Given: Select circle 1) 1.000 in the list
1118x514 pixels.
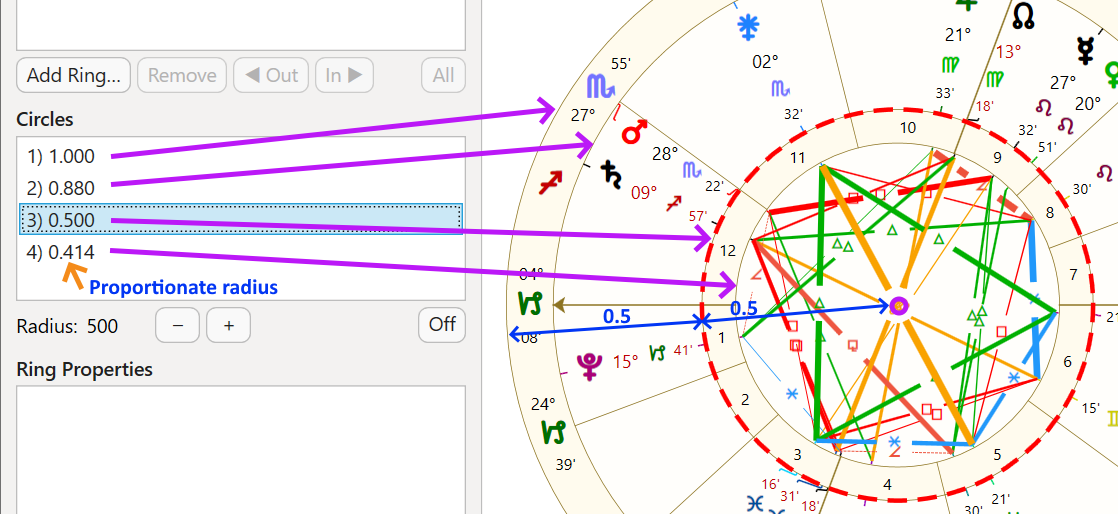Looking at the screenshot, I should coord(241,156).
